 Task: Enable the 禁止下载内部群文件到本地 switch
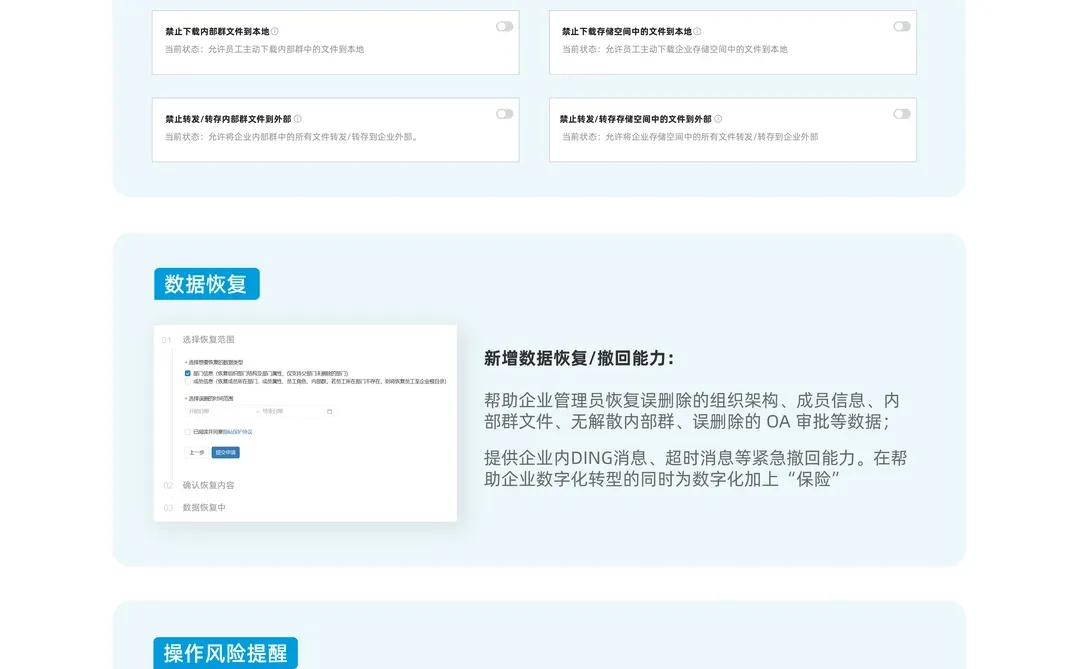[503, 26]
